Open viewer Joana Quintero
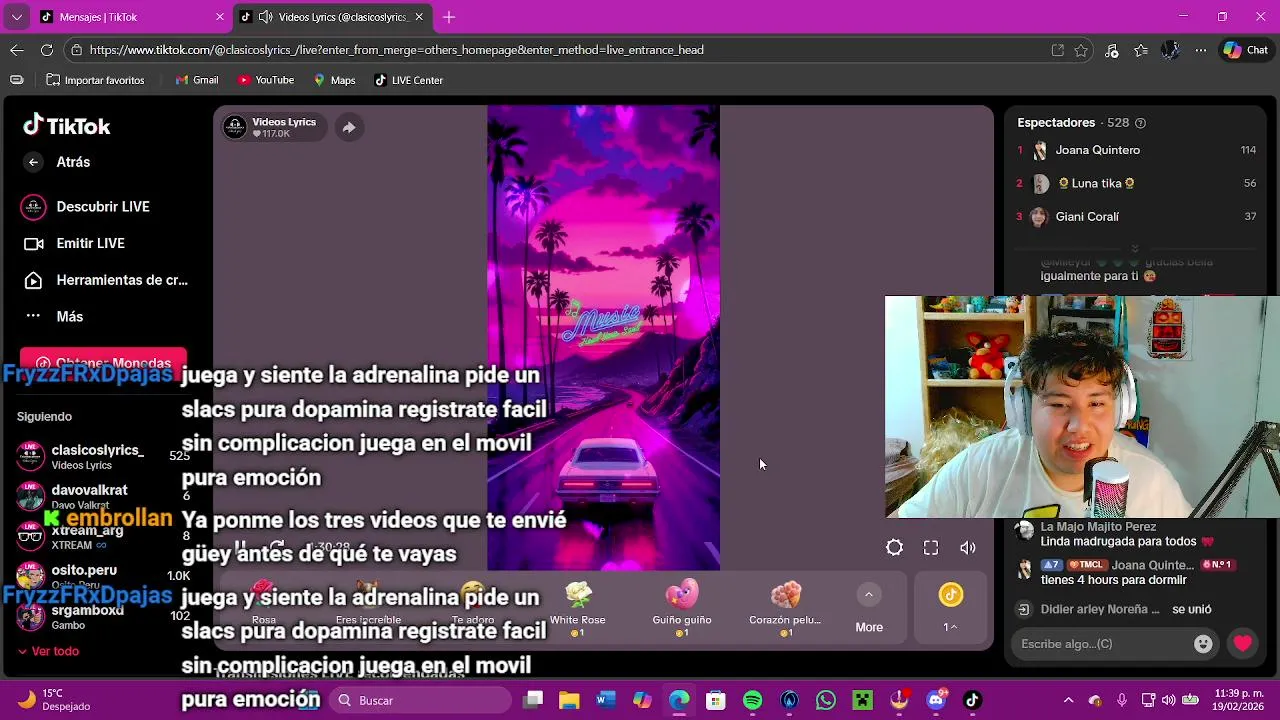Viewport: 1280px width, 720px height. (x=1136, y=150)
